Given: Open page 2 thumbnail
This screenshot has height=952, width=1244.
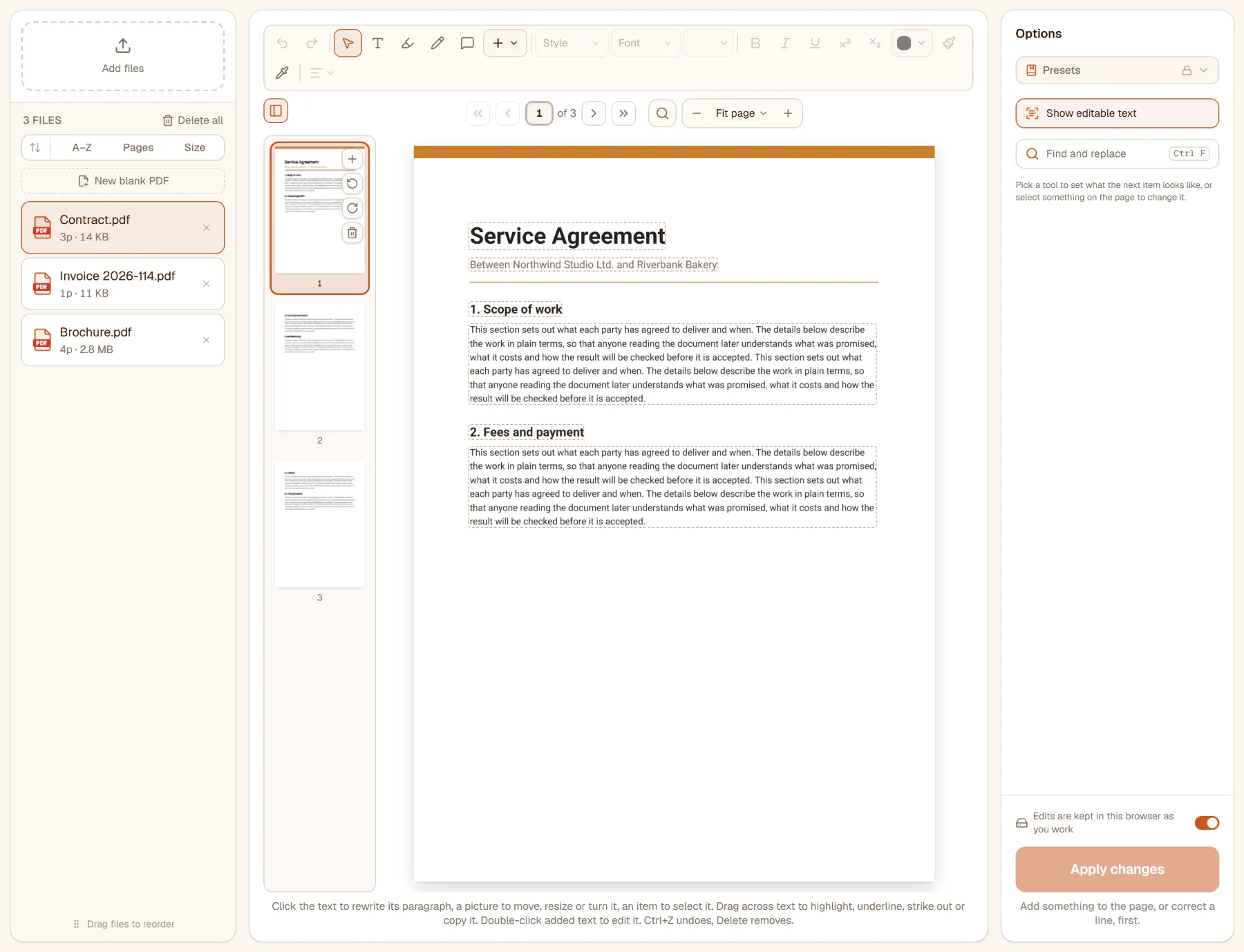Looking at the screenshot, I should (x=319, y=368).
